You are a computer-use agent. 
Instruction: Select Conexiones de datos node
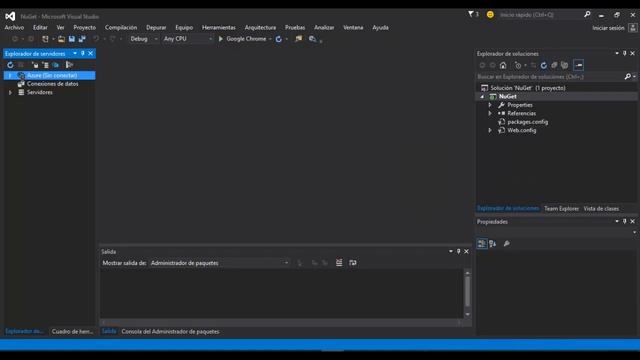(52, 84)
